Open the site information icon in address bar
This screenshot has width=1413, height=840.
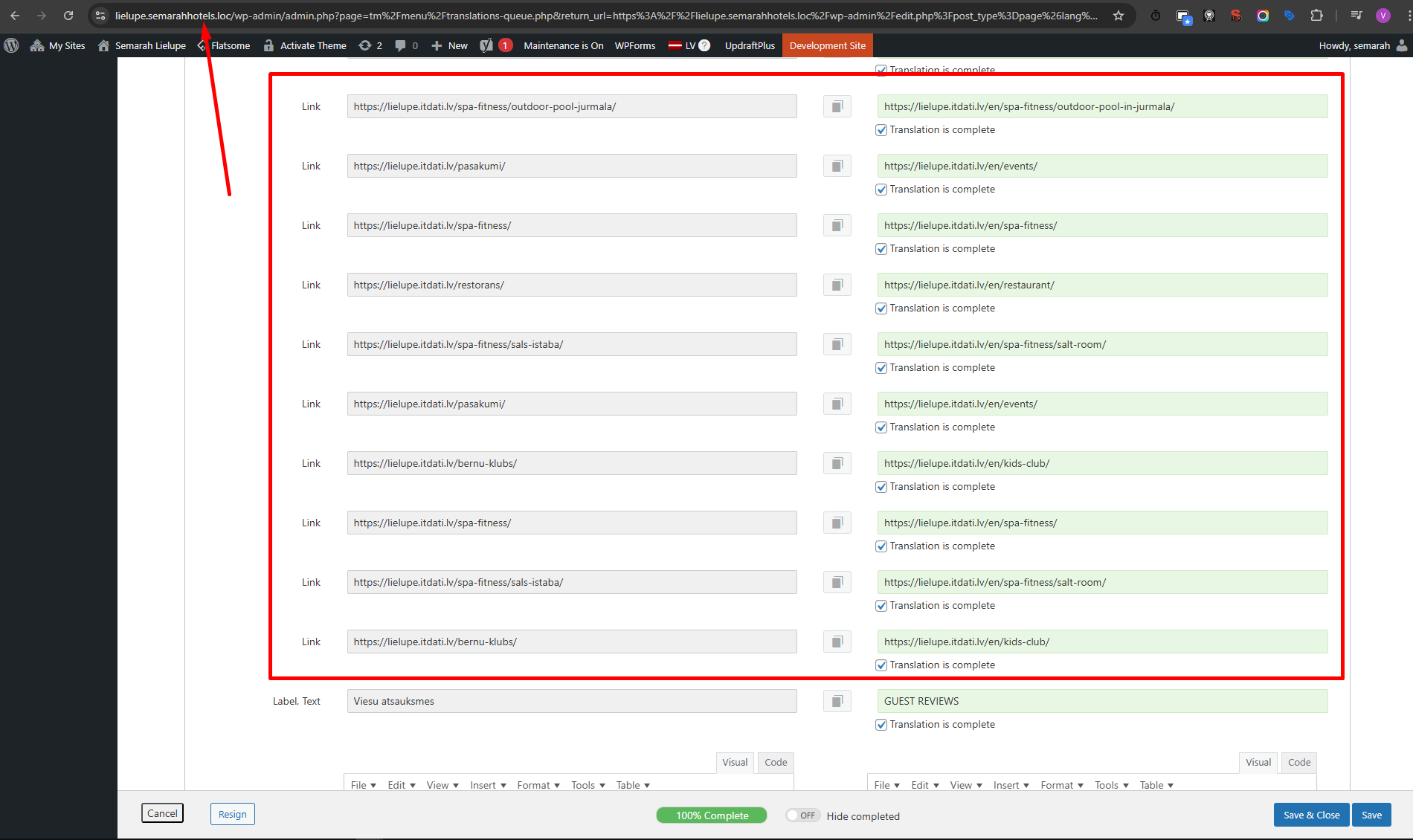pos(100,16)
